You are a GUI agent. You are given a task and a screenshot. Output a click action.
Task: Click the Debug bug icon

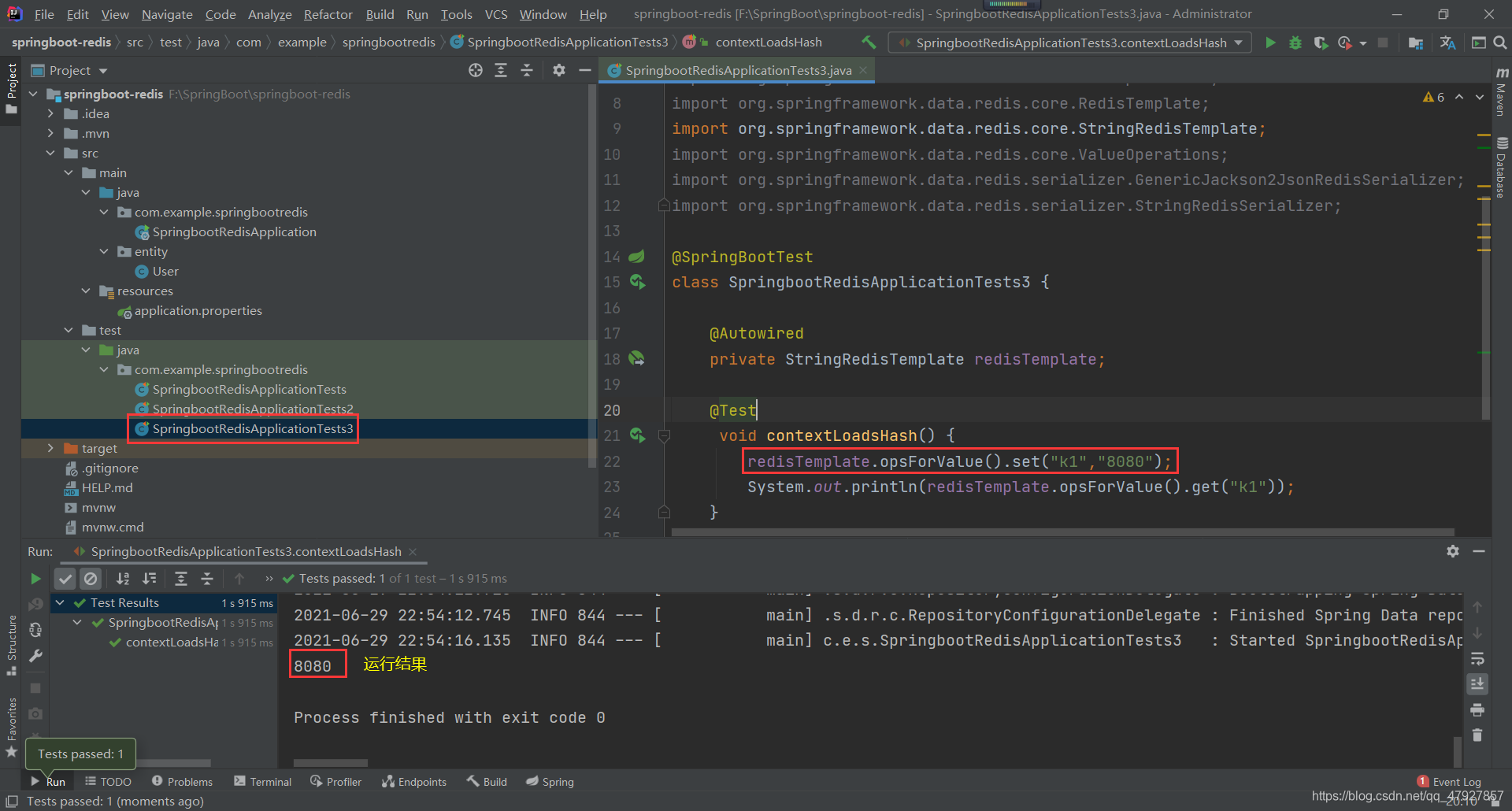tap(1295, 43)
